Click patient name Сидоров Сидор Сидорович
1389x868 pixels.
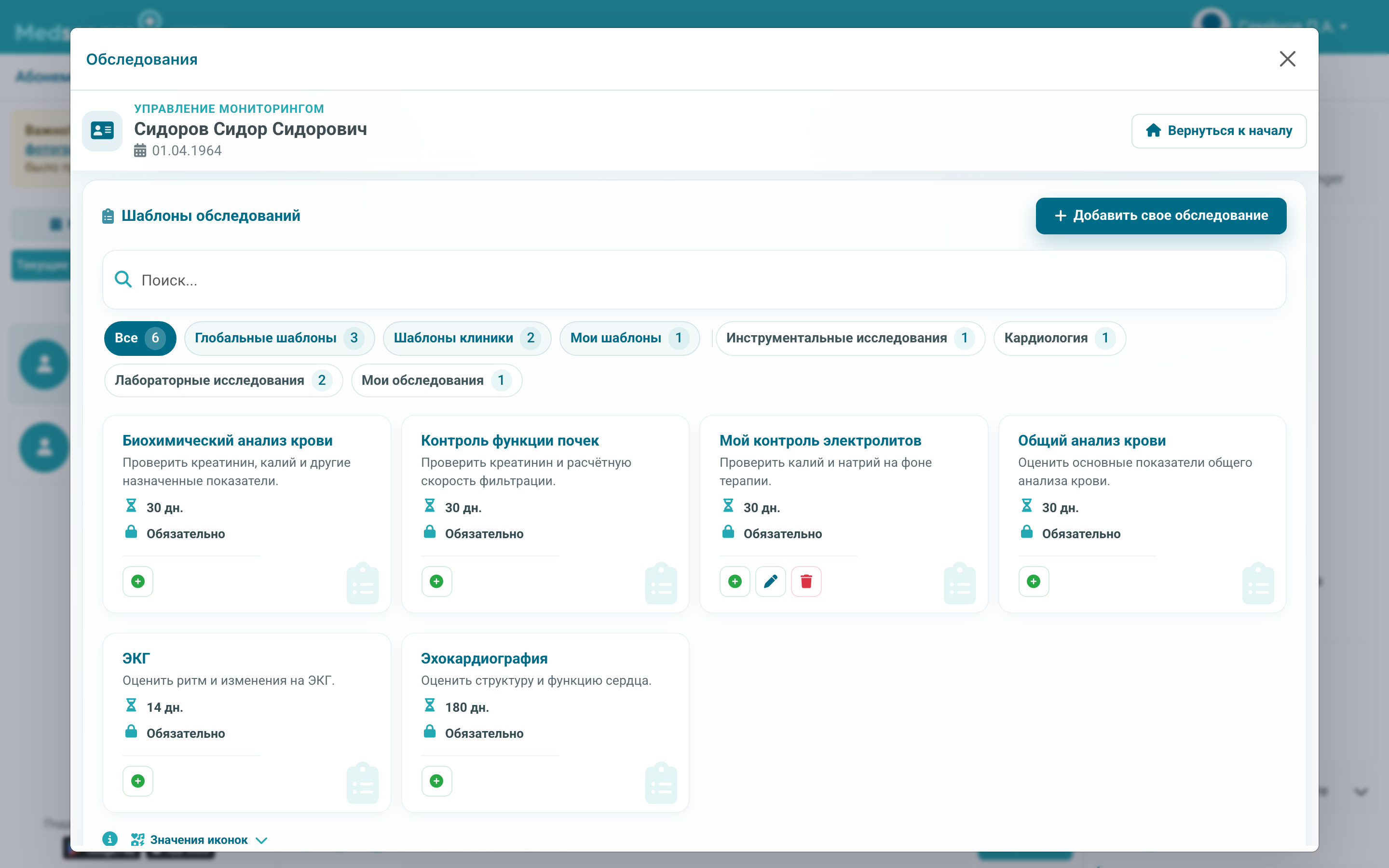click(250, 129)
